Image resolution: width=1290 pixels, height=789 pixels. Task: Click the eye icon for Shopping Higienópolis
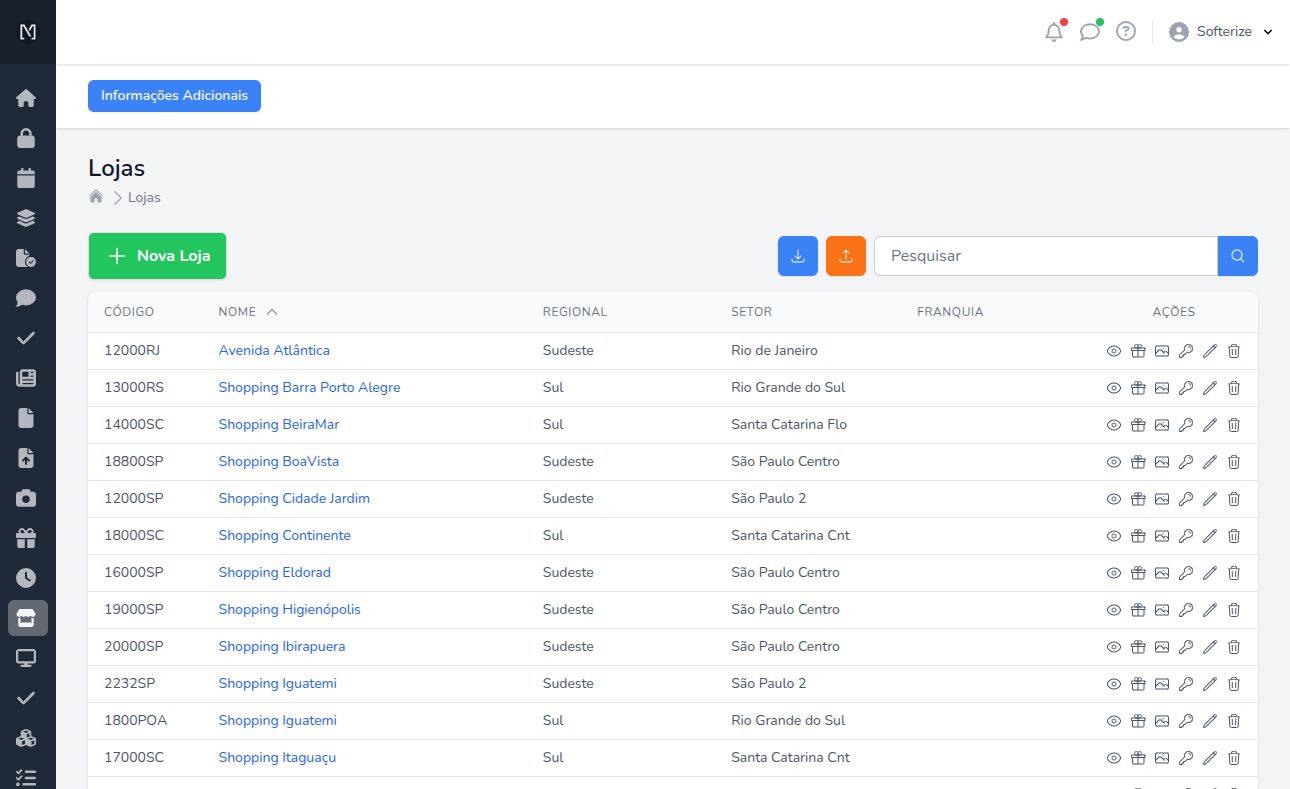pyautogui.click(x=1113, y=609)
